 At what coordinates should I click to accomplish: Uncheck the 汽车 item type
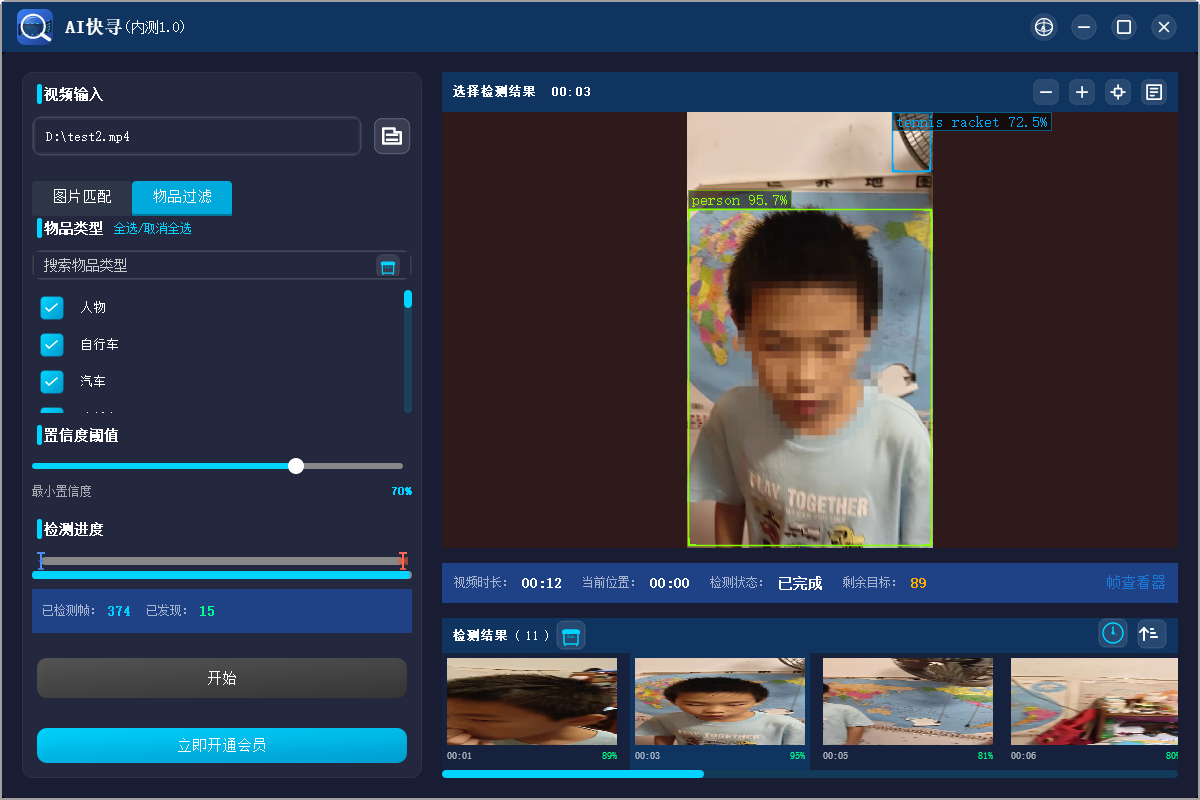52,381
